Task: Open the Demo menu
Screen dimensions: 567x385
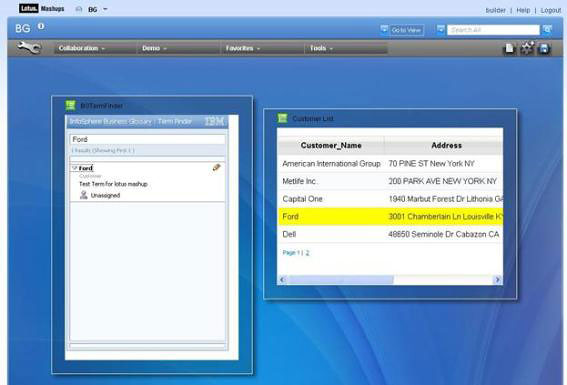Action: (154, 48)
